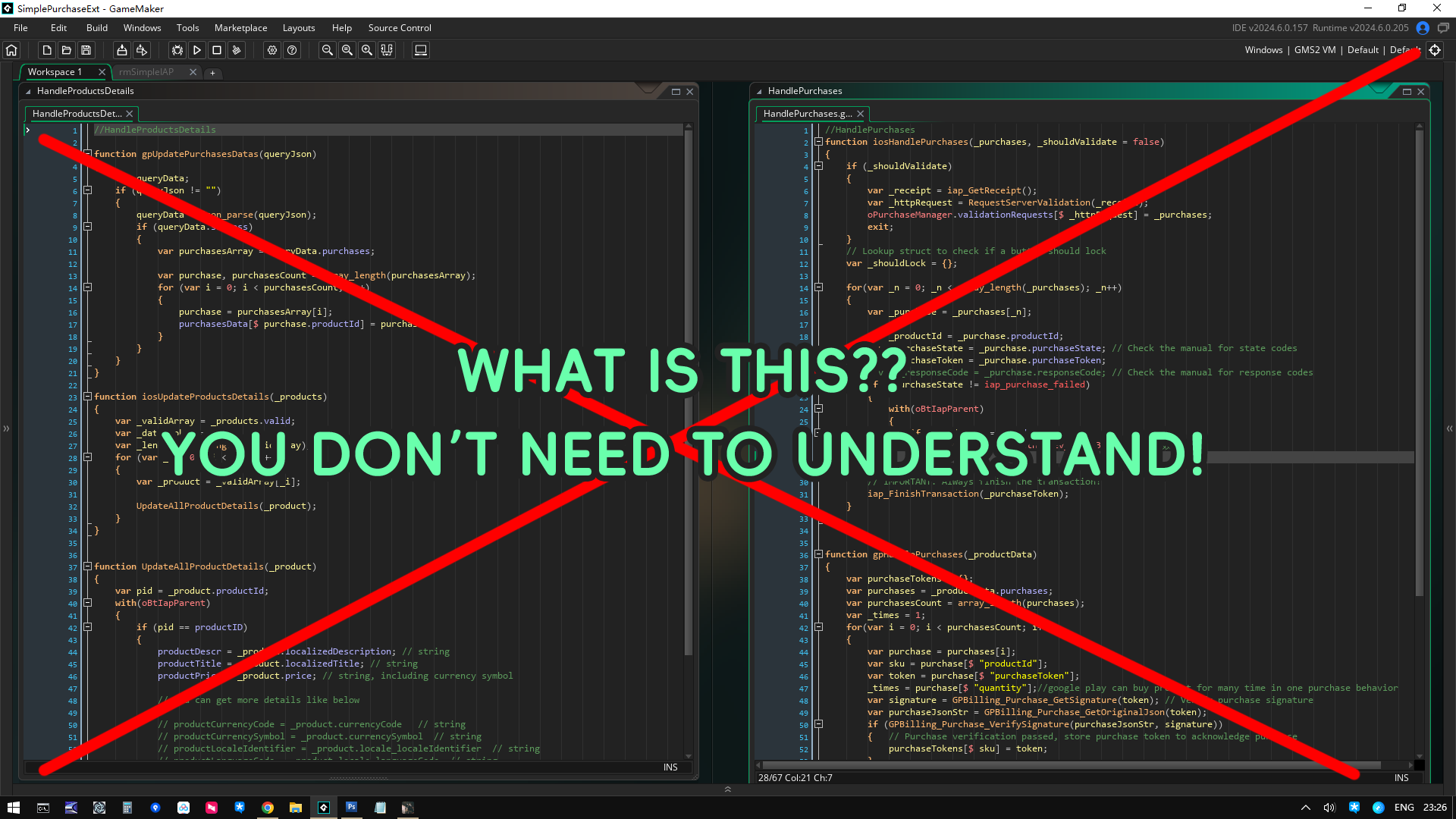Image resolution: width=1456 pixels, height=819 pixels.
Task: Open the Build menu
Action: click(96, 28)
